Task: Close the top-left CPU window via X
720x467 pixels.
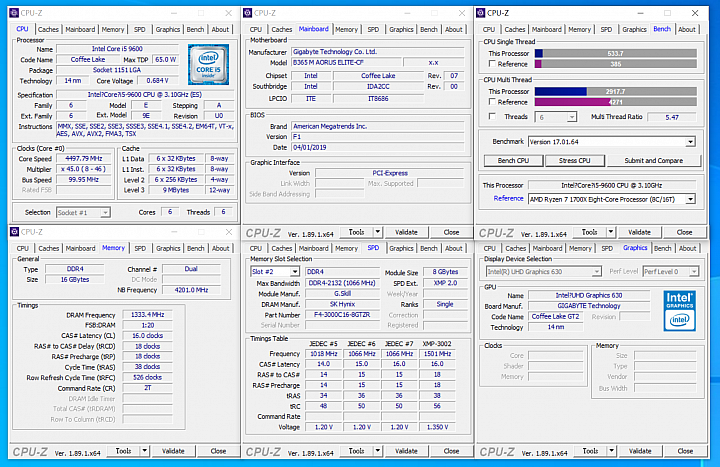Action: (228, 13)
